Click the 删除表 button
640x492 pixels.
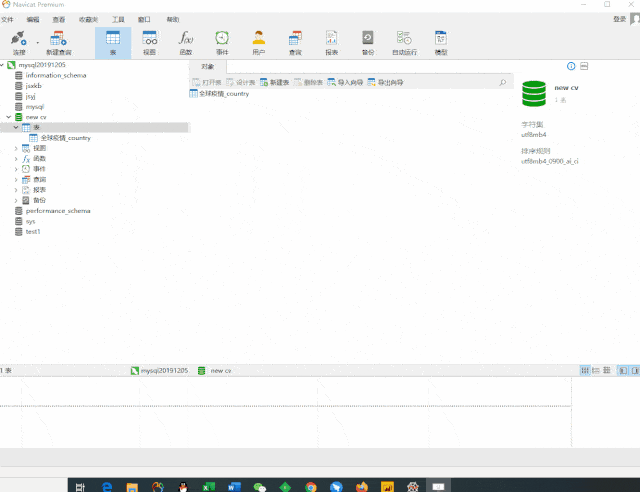pyautogui.click(x=309, y=82)
